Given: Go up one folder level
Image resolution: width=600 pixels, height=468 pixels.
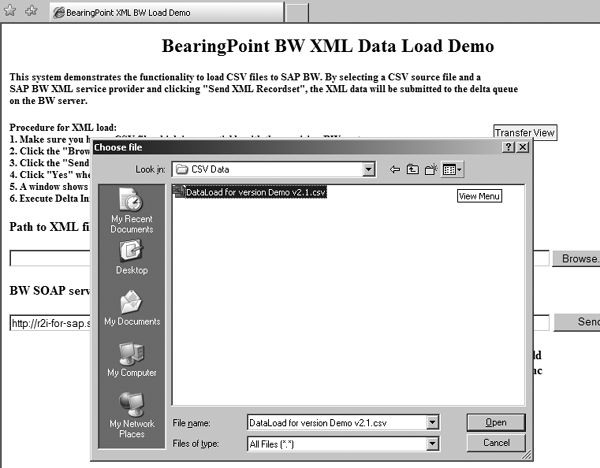Looking at the screenshot, I should [x=412, y=170].
